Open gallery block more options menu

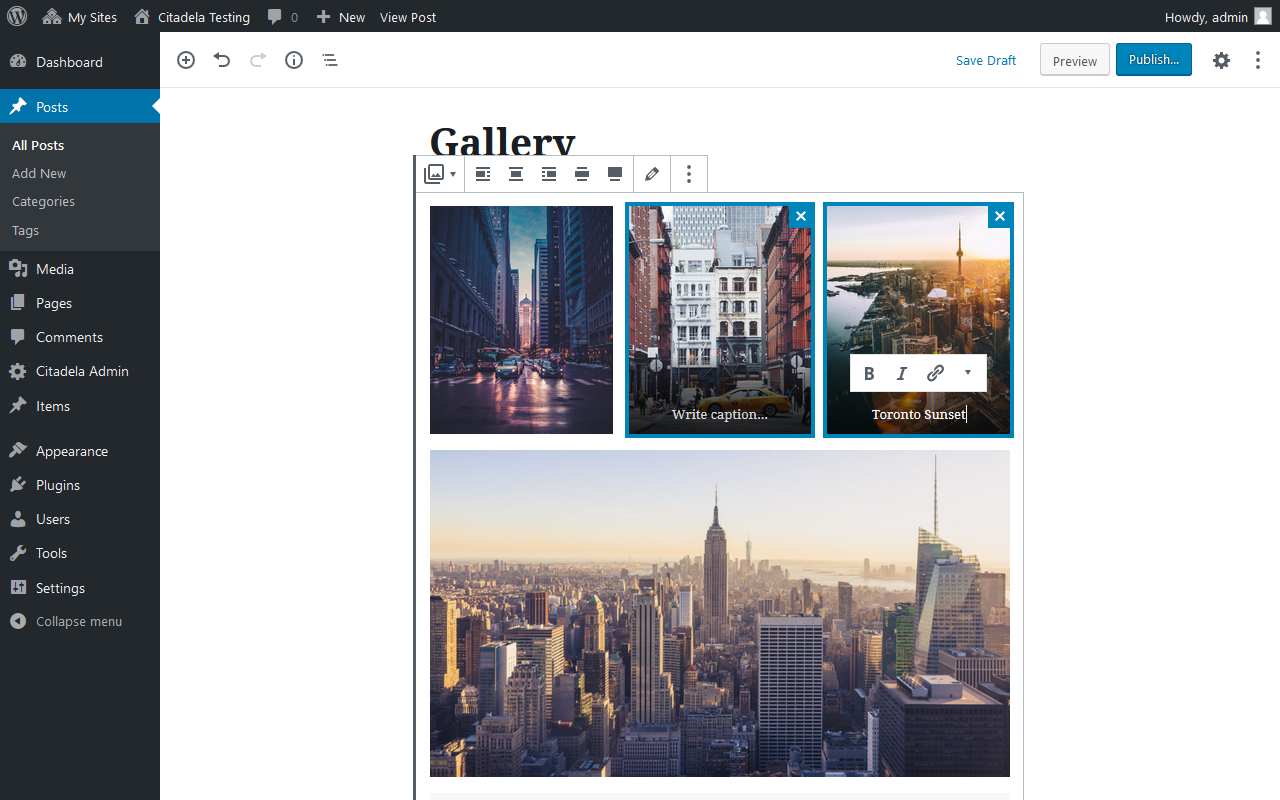tap(689, 174)
